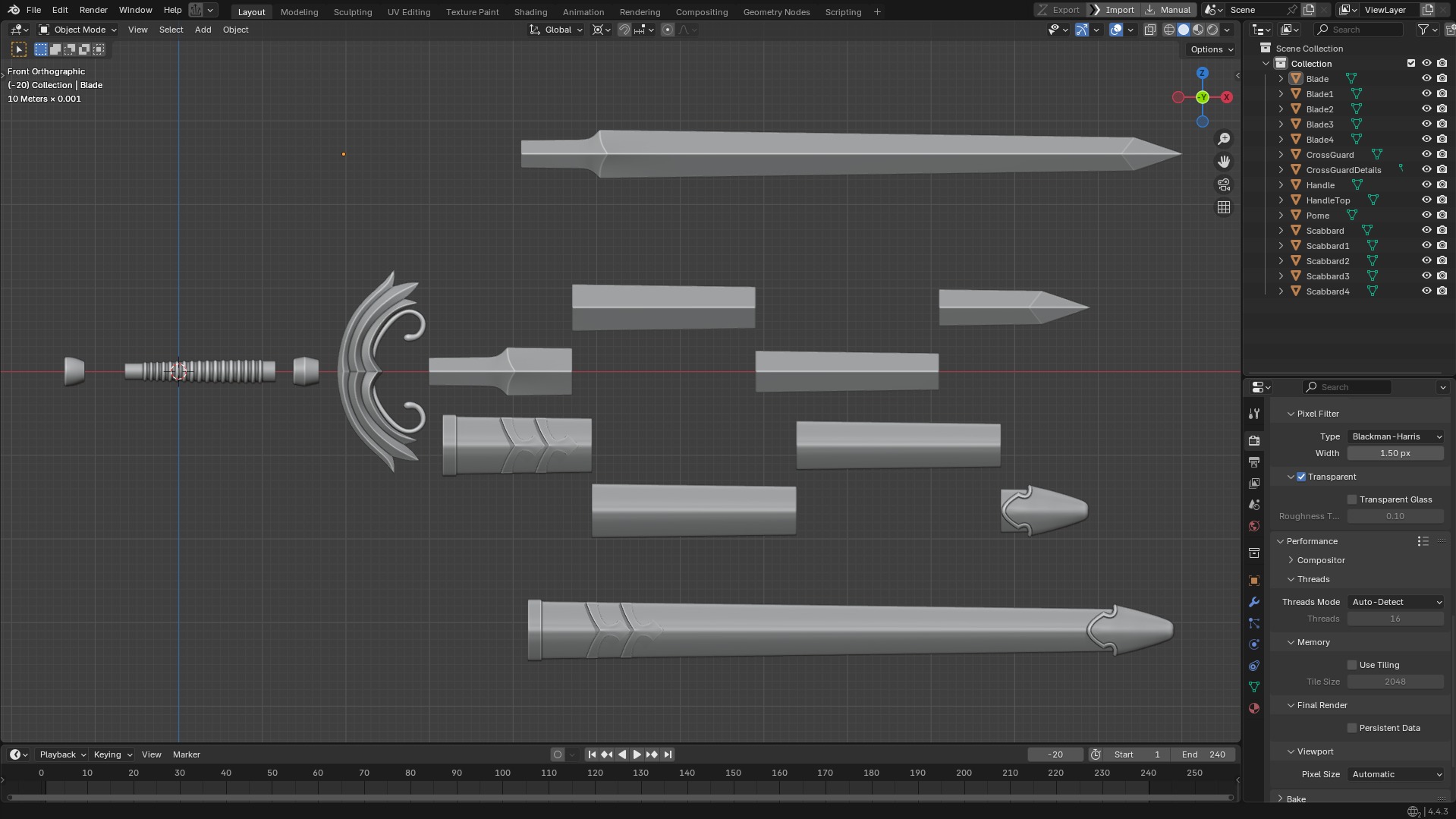Click the End frame field showing 240
Screen dimensions: 1456x819
coord(1203,754)
